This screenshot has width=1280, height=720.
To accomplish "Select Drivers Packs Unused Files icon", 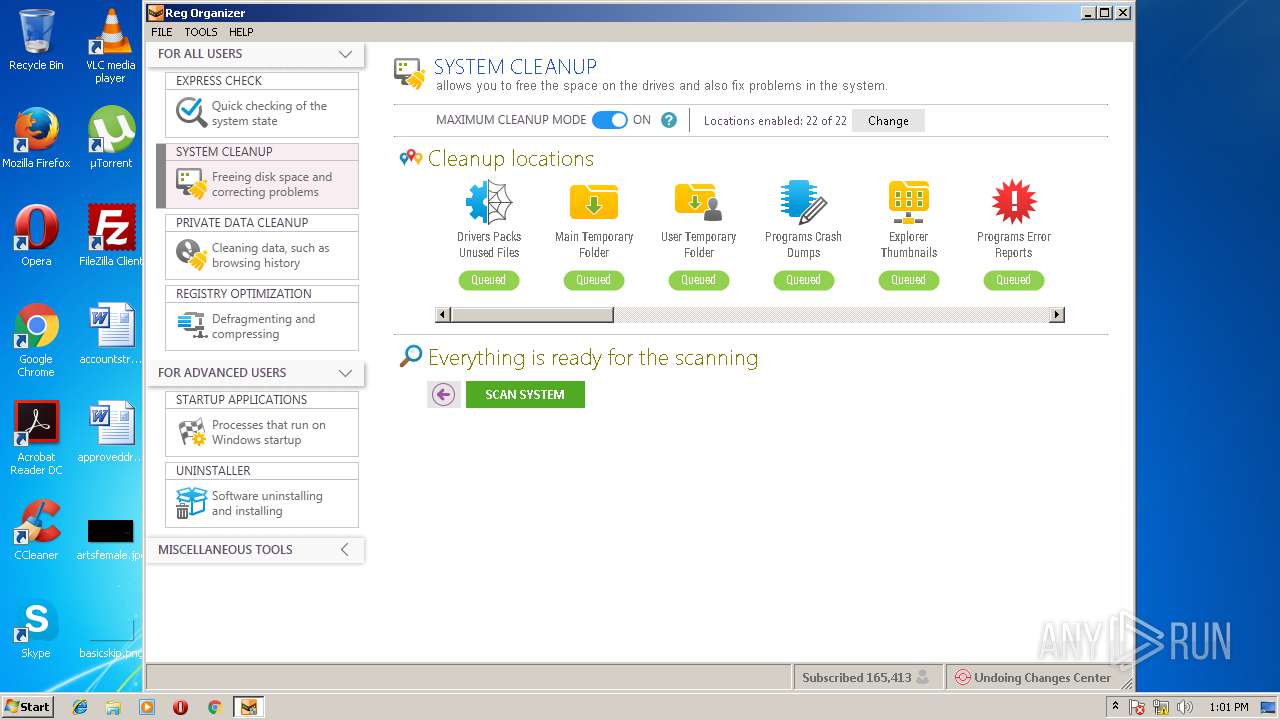I will [489, 203].
